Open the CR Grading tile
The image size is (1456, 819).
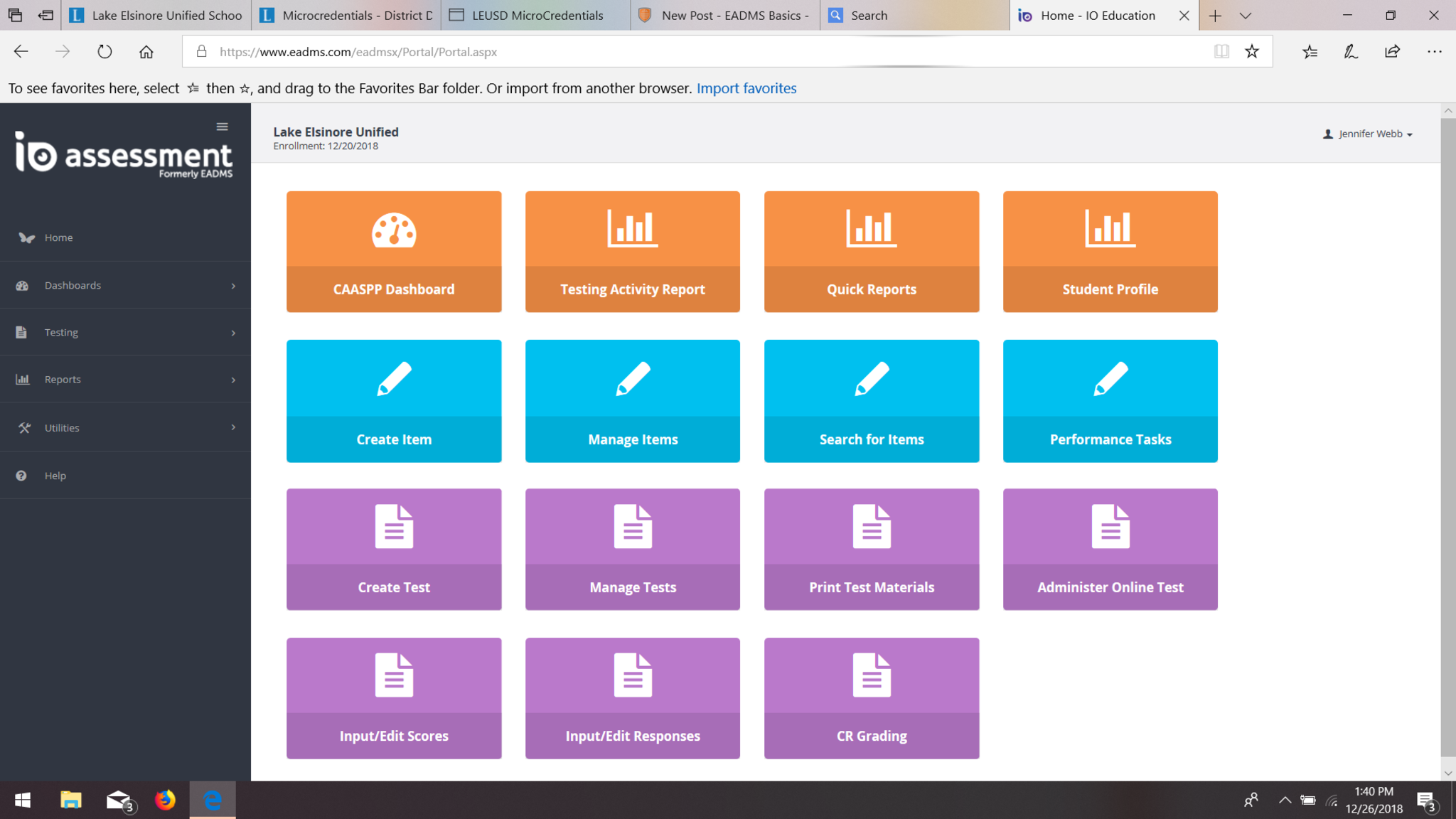[871, 697]
